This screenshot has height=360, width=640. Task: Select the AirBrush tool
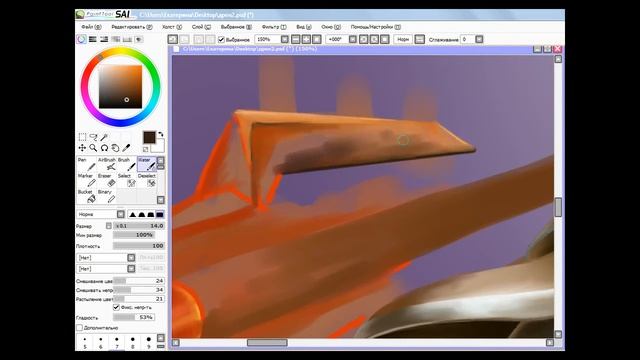pyautogui.click(x=107, y=164)
